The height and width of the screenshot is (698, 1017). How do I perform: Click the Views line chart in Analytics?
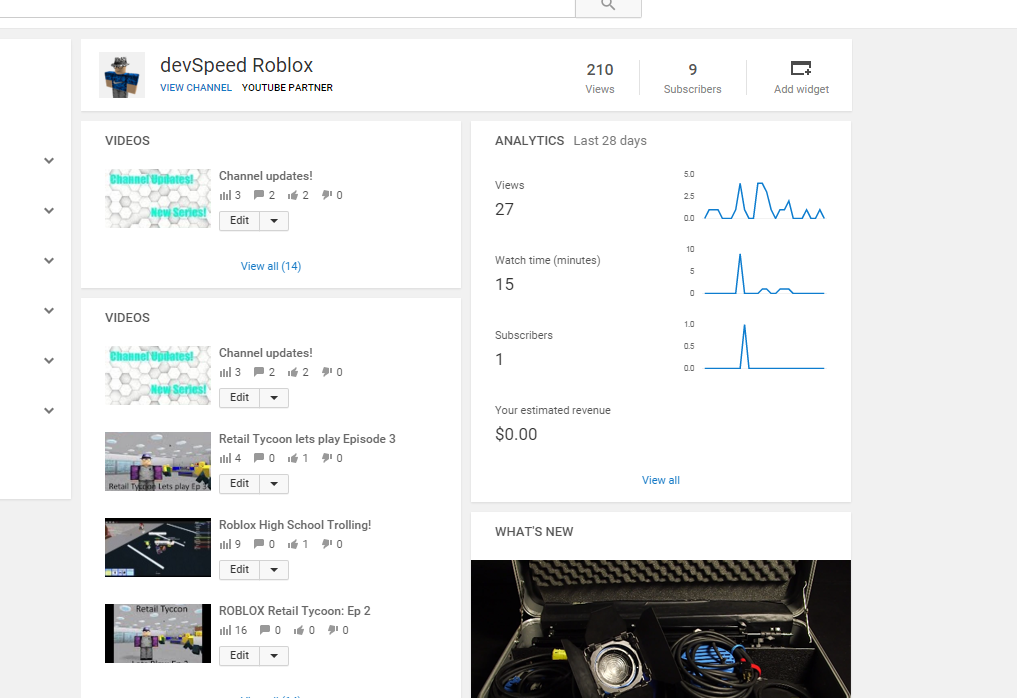[x=764, y=200]
